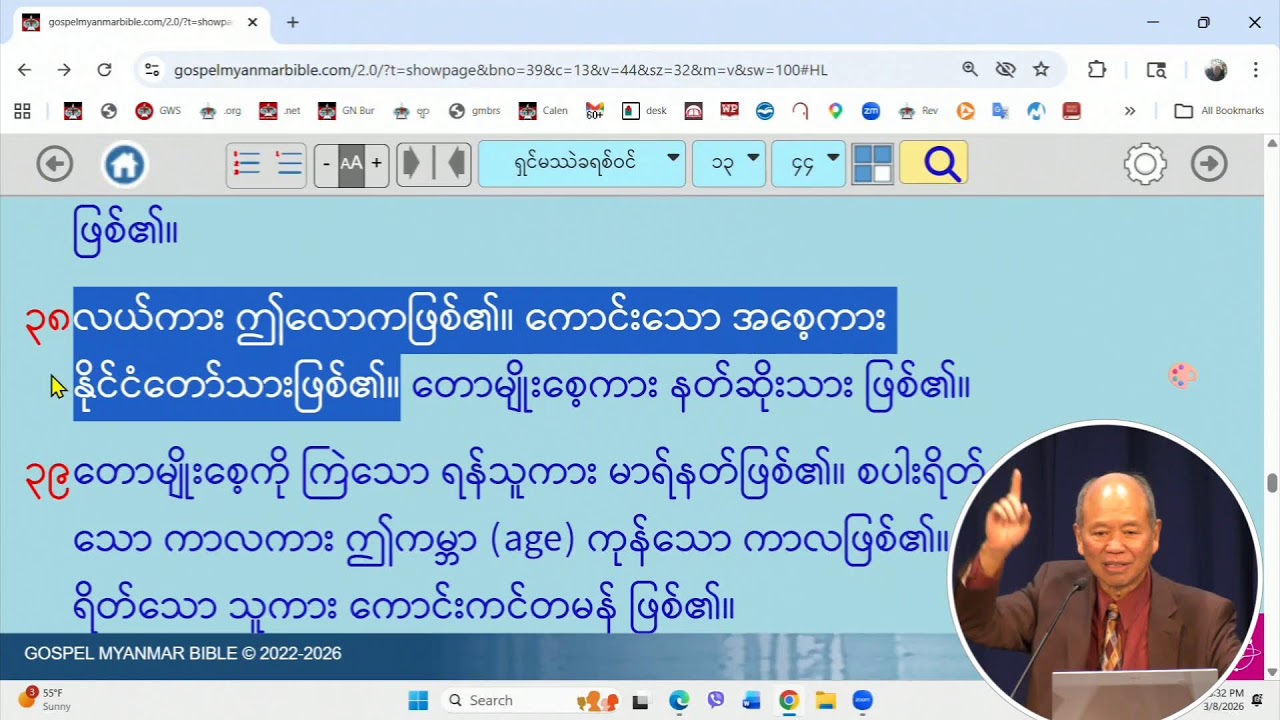View site information icon in address bar
This screenshot has height=720, width=1280.
[152, 70]
